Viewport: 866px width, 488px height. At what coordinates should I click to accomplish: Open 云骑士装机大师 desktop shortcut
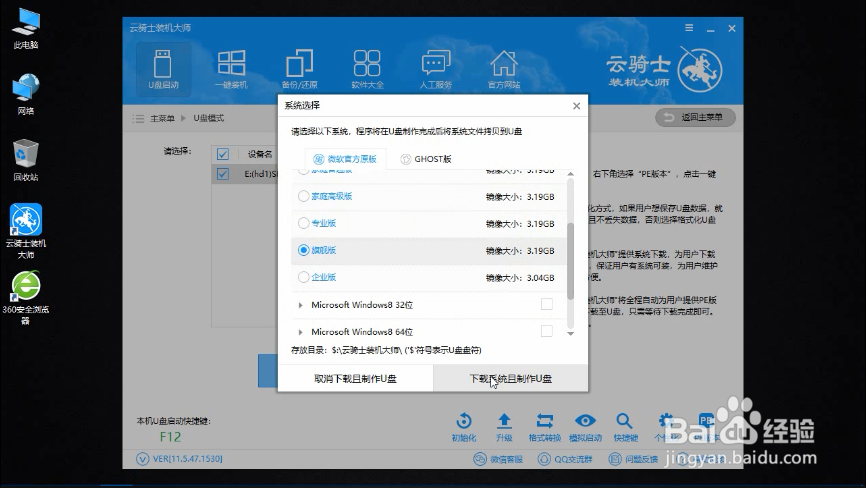26,231
